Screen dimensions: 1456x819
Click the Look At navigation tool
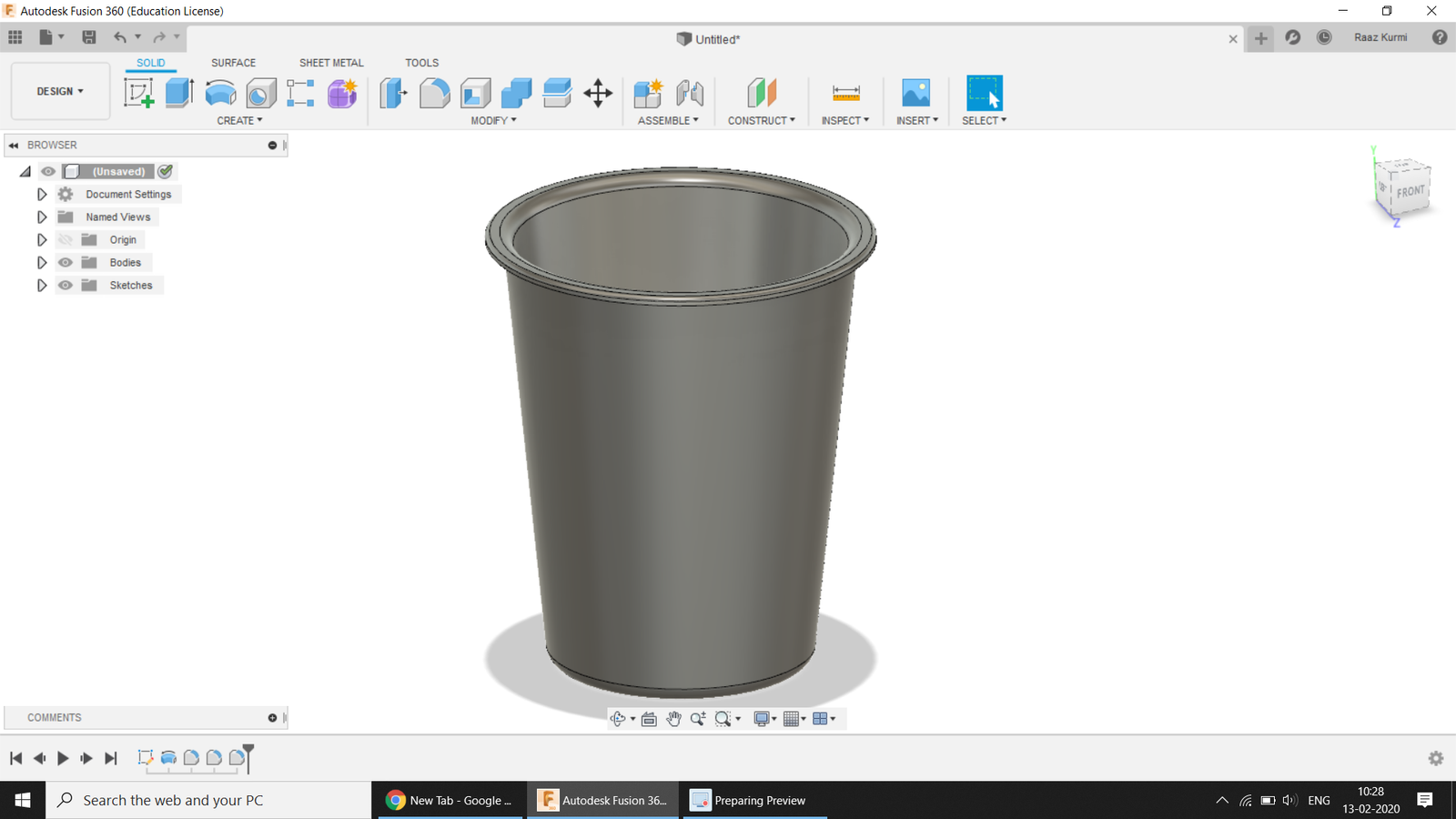(x=649, y=719)
